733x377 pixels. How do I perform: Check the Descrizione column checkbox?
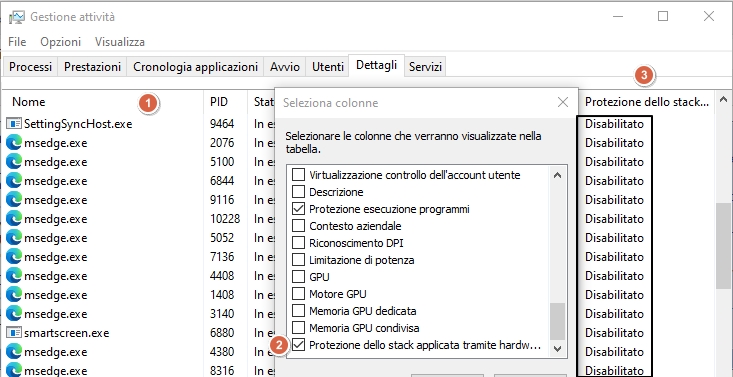click(298, 192)
